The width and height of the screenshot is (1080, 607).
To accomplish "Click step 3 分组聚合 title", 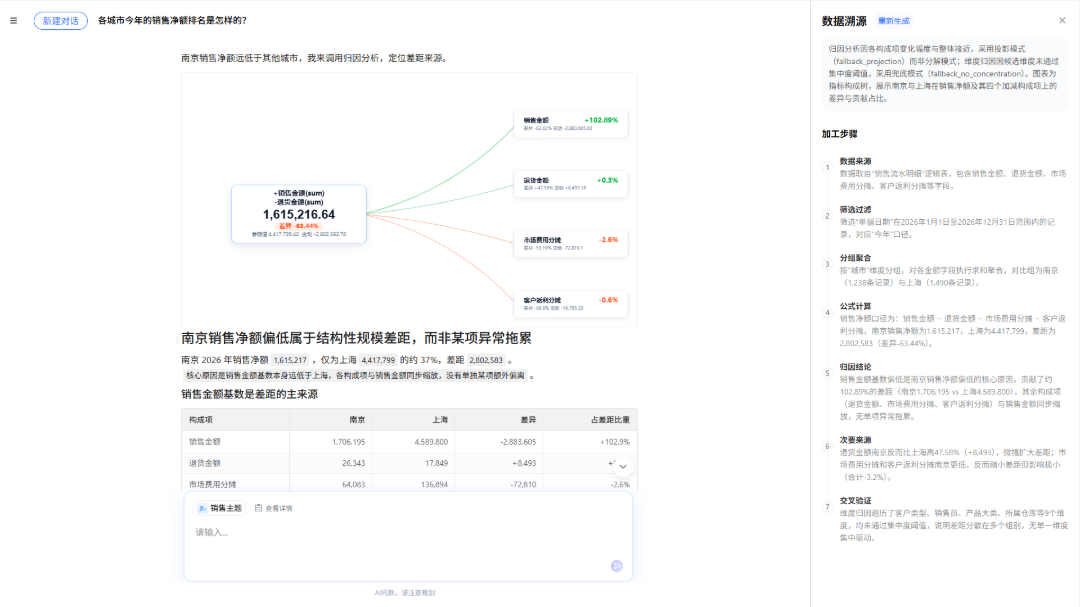I will click(855, 258).
